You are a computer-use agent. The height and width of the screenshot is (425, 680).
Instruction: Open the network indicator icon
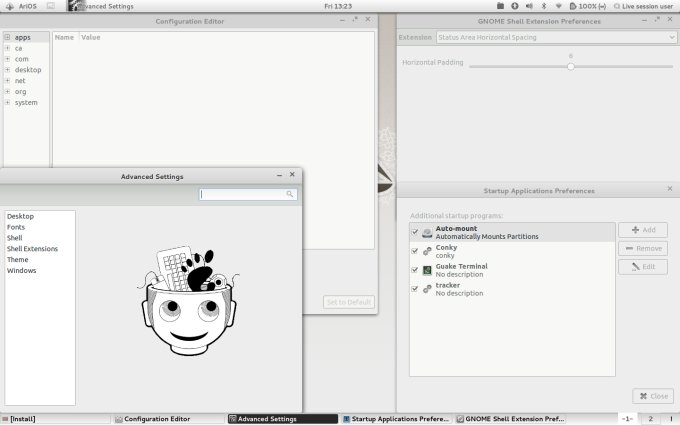pos(559,6)
